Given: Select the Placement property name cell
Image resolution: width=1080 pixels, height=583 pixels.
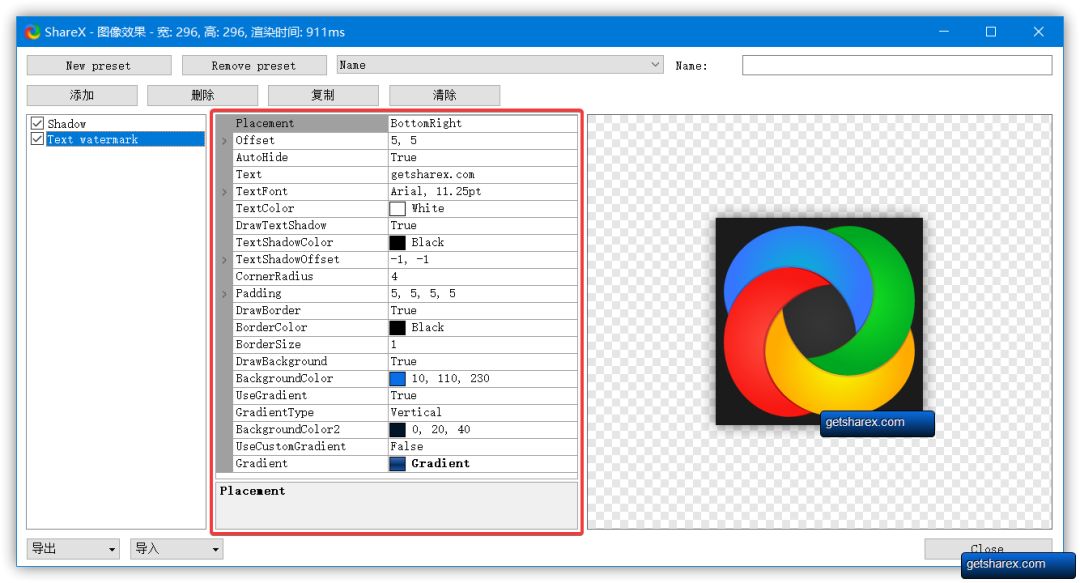Looking at the screenshot, I should pyautogui.click(x=310, y=123).
